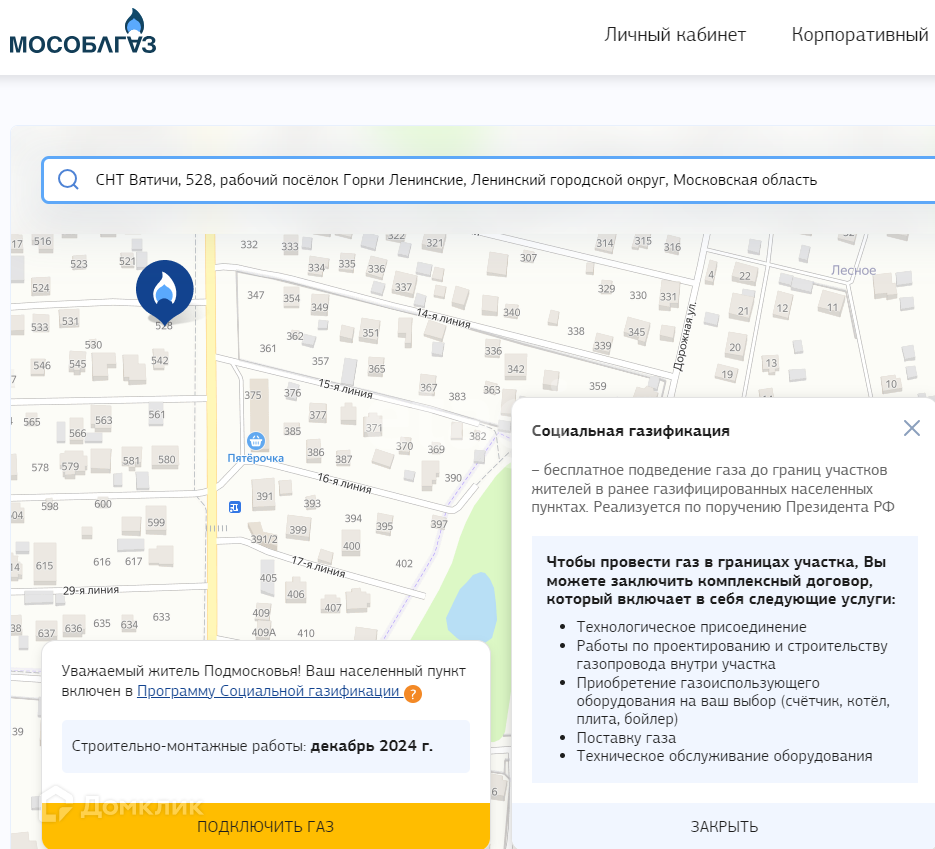The height and width of the screenshot is (849, 935).
Task: Click the 15-я линия street label
Action: click(346, 389)
